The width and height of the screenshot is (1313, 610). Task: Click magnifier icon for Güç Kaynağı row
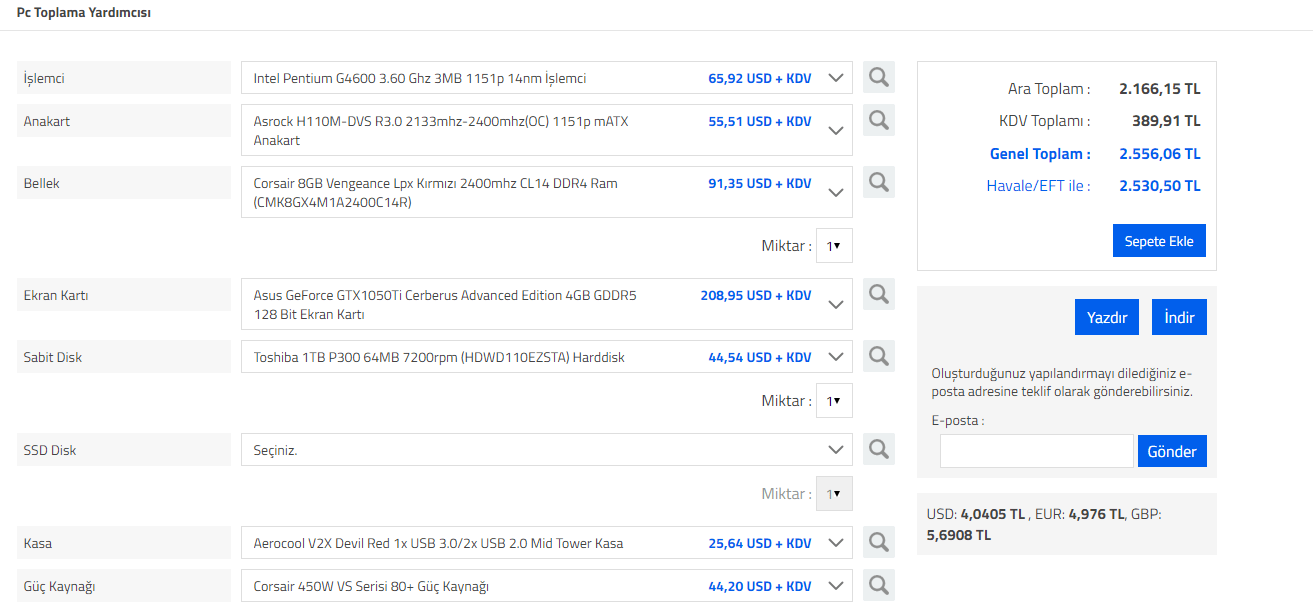click(879, 585)
